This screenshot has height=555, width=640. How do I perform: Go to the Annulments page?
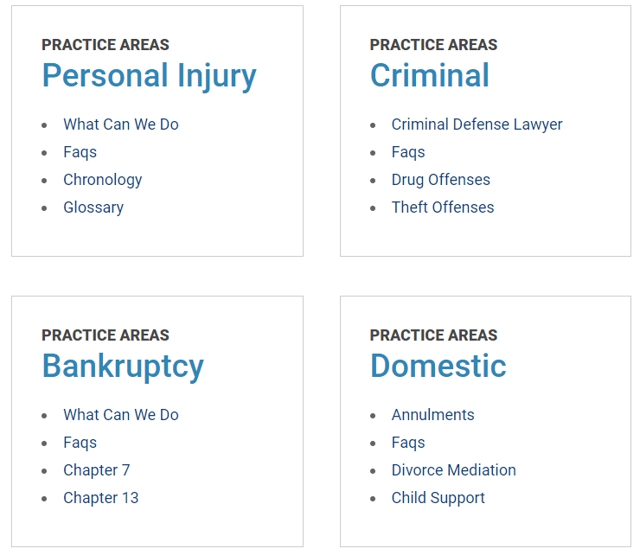tap(433, 415)
